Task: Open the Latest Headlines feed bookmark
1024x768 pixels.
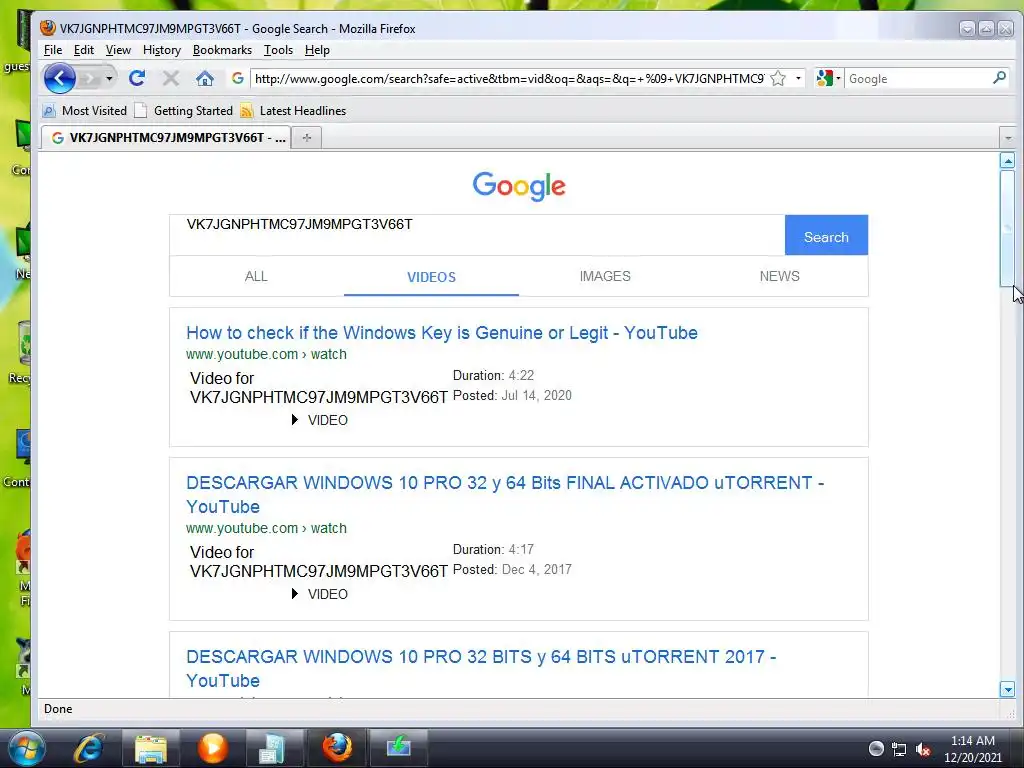Action: pos(293,111)
